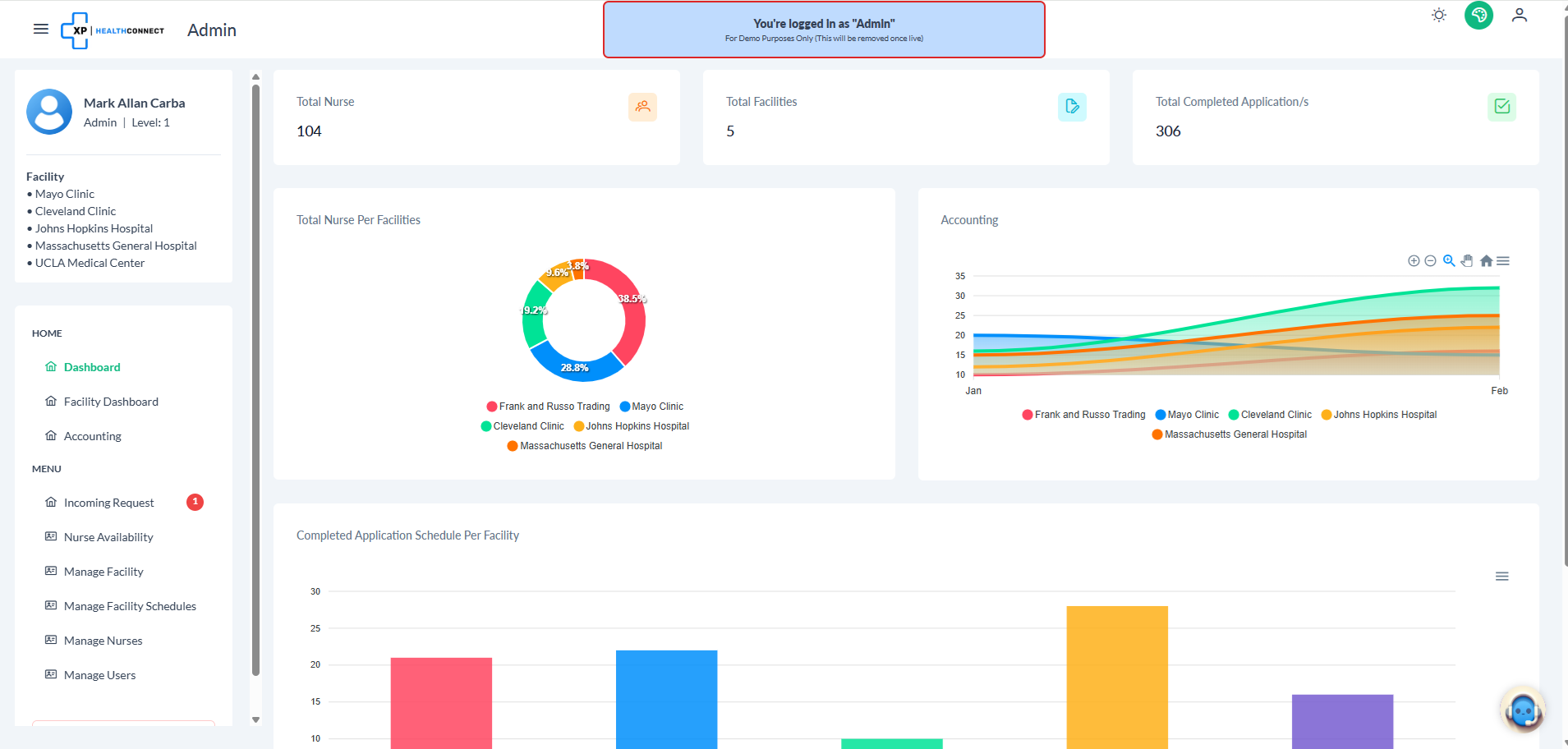Open the user profile icon in the header
The image size is (1568, 749).
coord(1519,15)
